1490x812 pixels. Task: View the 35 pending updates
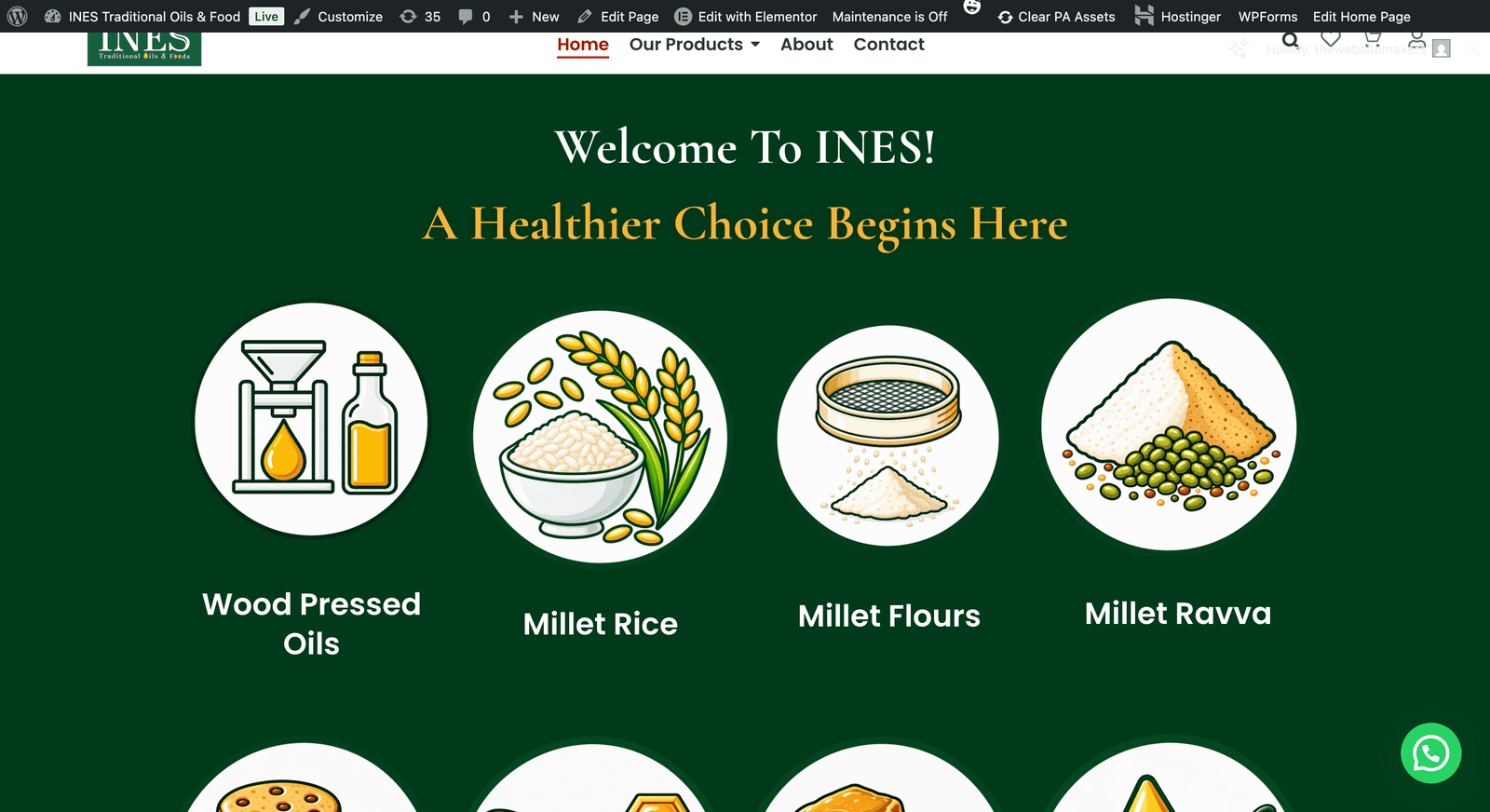(x=420, y=17)
